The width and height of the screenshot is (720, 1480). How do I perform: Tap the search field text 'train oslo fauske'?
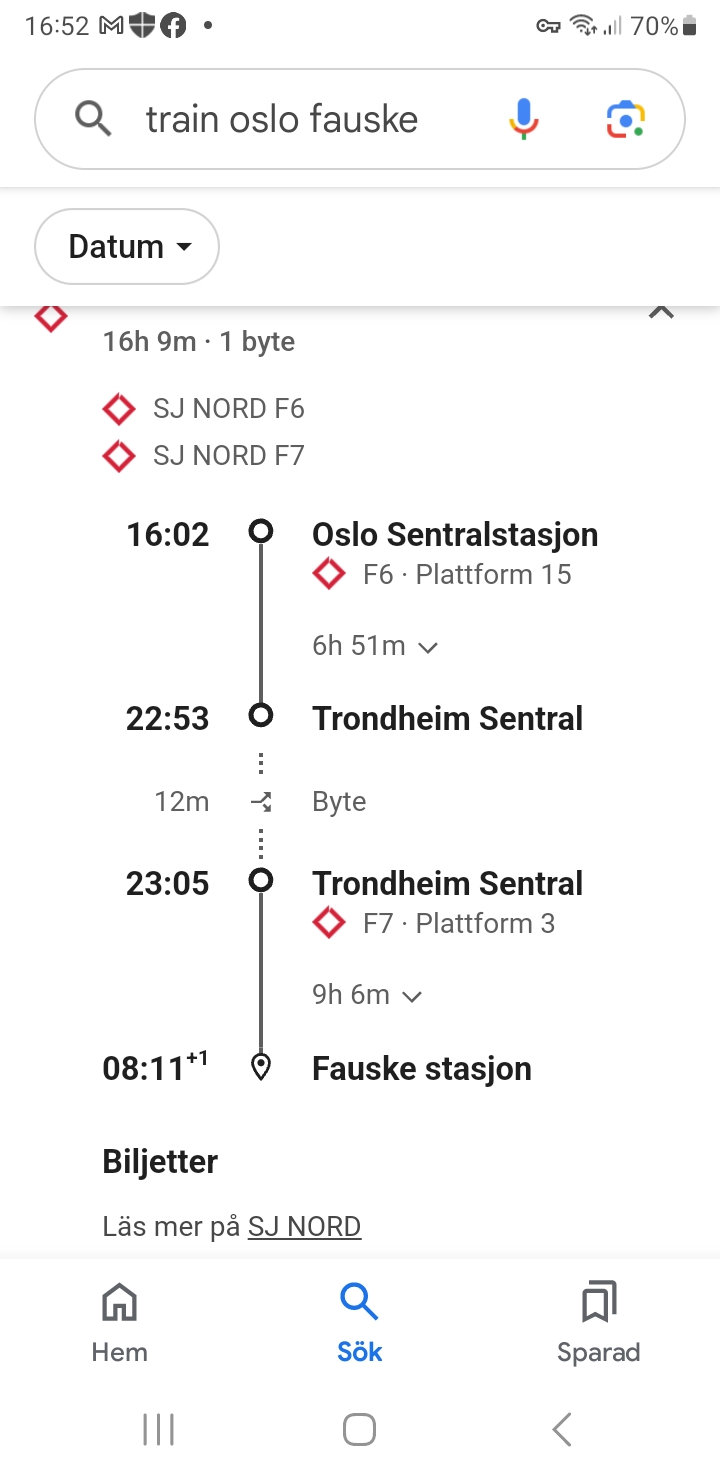tap(282, 120)
